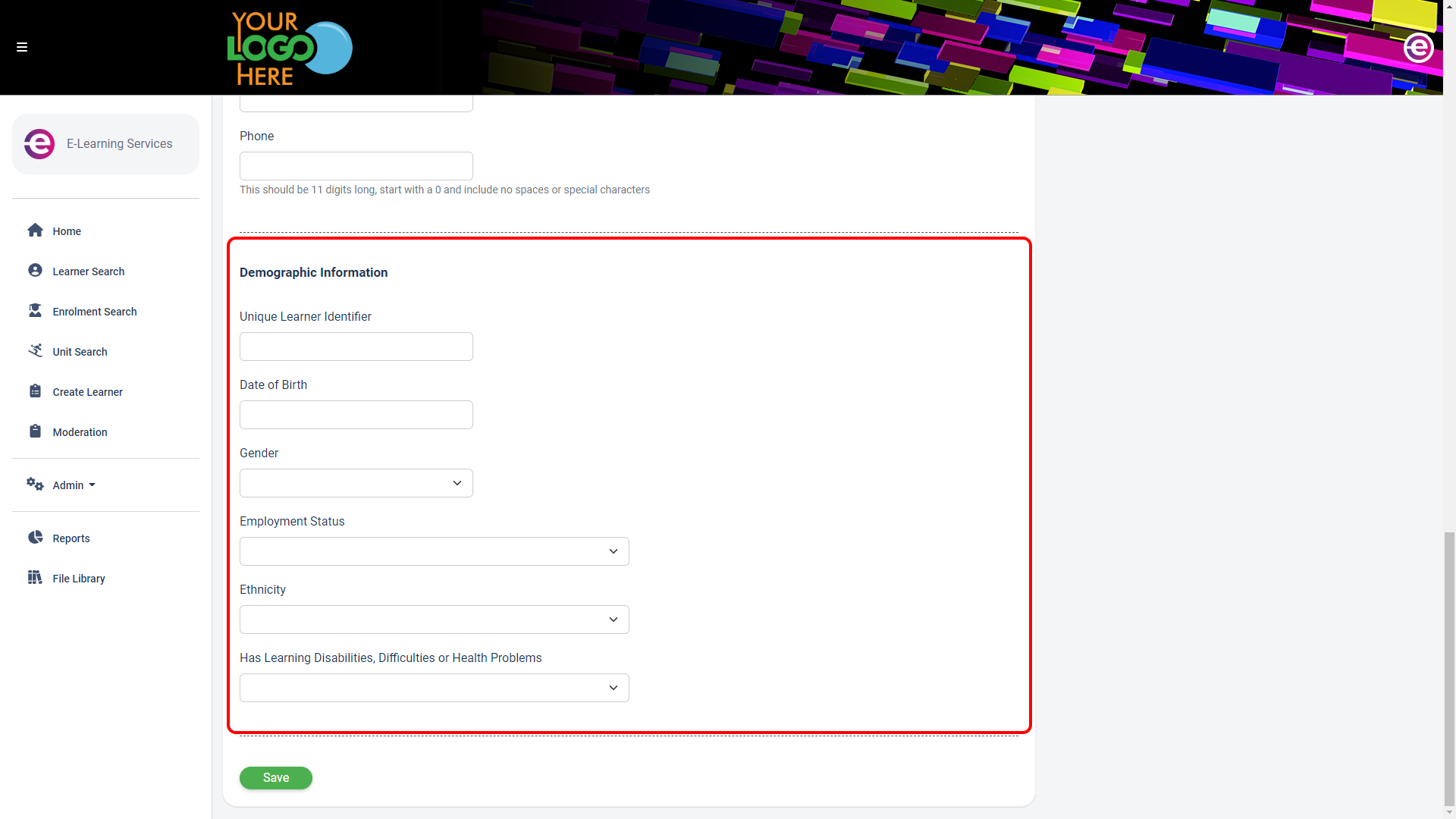Click the Unit Search icon
Screen dimensions: 1456x819
tap(35, 351)
